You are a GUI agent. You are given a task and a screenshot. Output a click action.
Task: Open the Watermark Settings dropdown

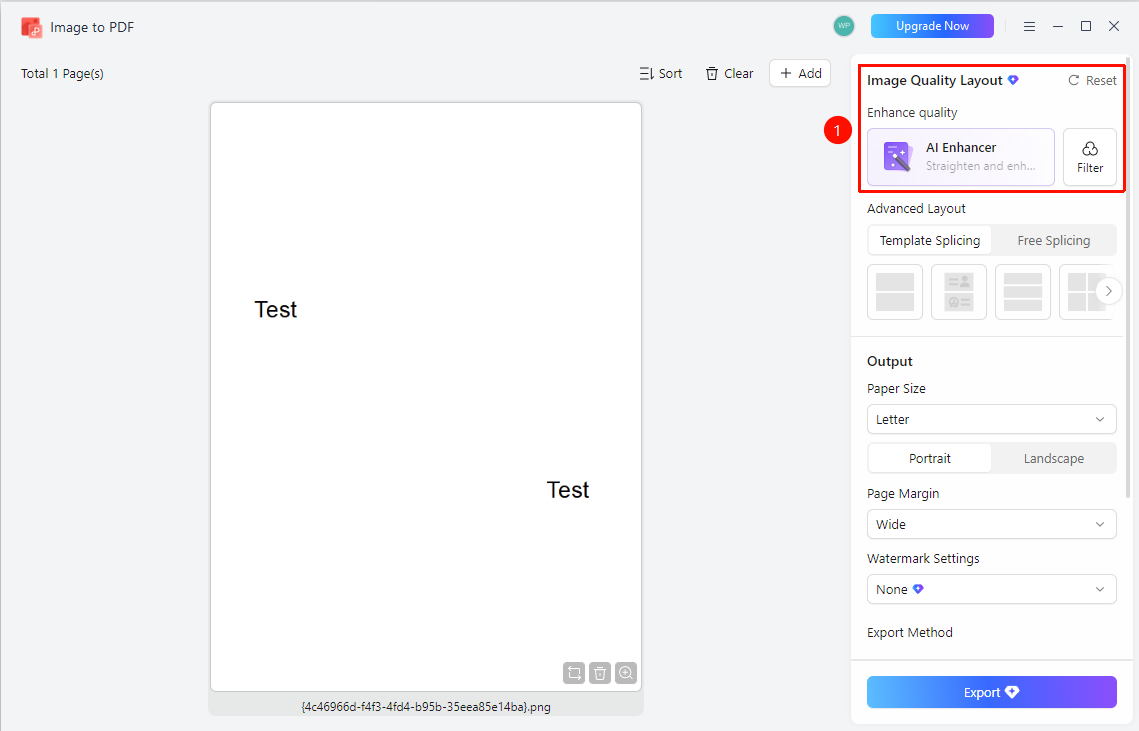pyautogui.click(x=992, y=589)
